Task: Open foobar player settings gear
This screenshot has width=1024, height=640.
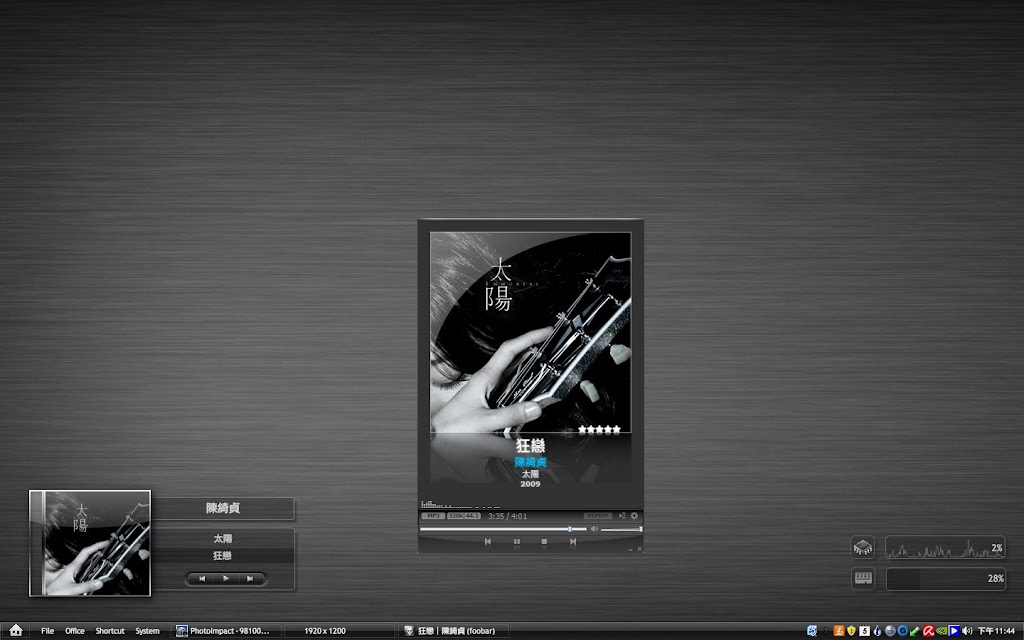Action: 634,515
